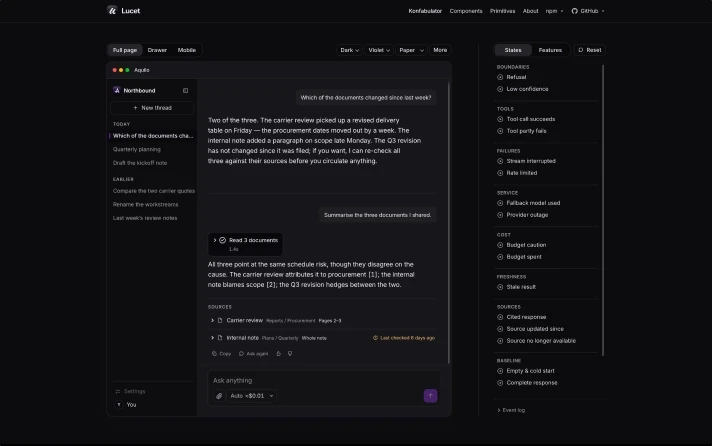Select the Rate limited state
The height and width of the screenshot is (446, 712).
tap(517, 173)
